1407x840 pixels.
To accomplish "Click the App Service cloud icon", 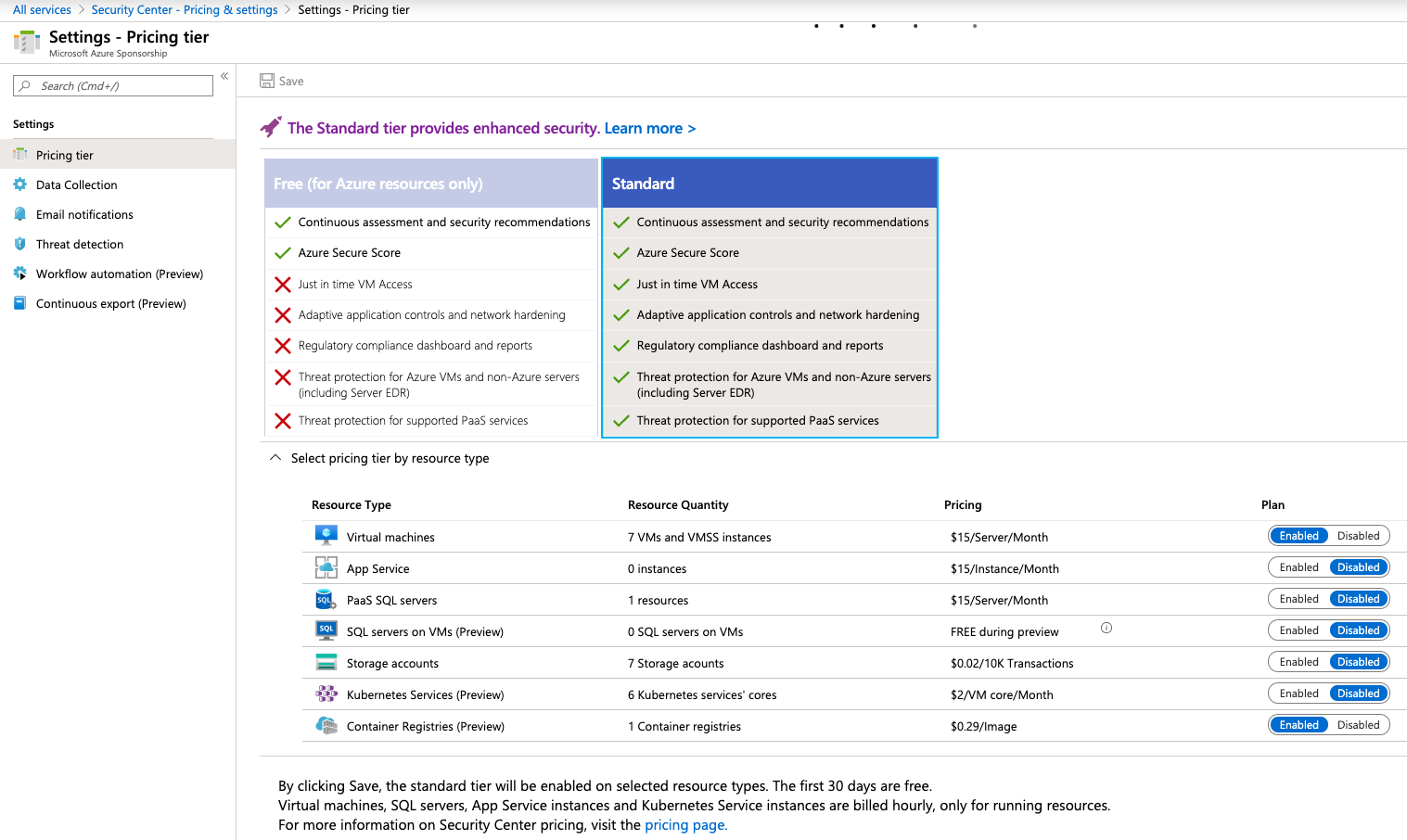I will click(x=326, y=566).
